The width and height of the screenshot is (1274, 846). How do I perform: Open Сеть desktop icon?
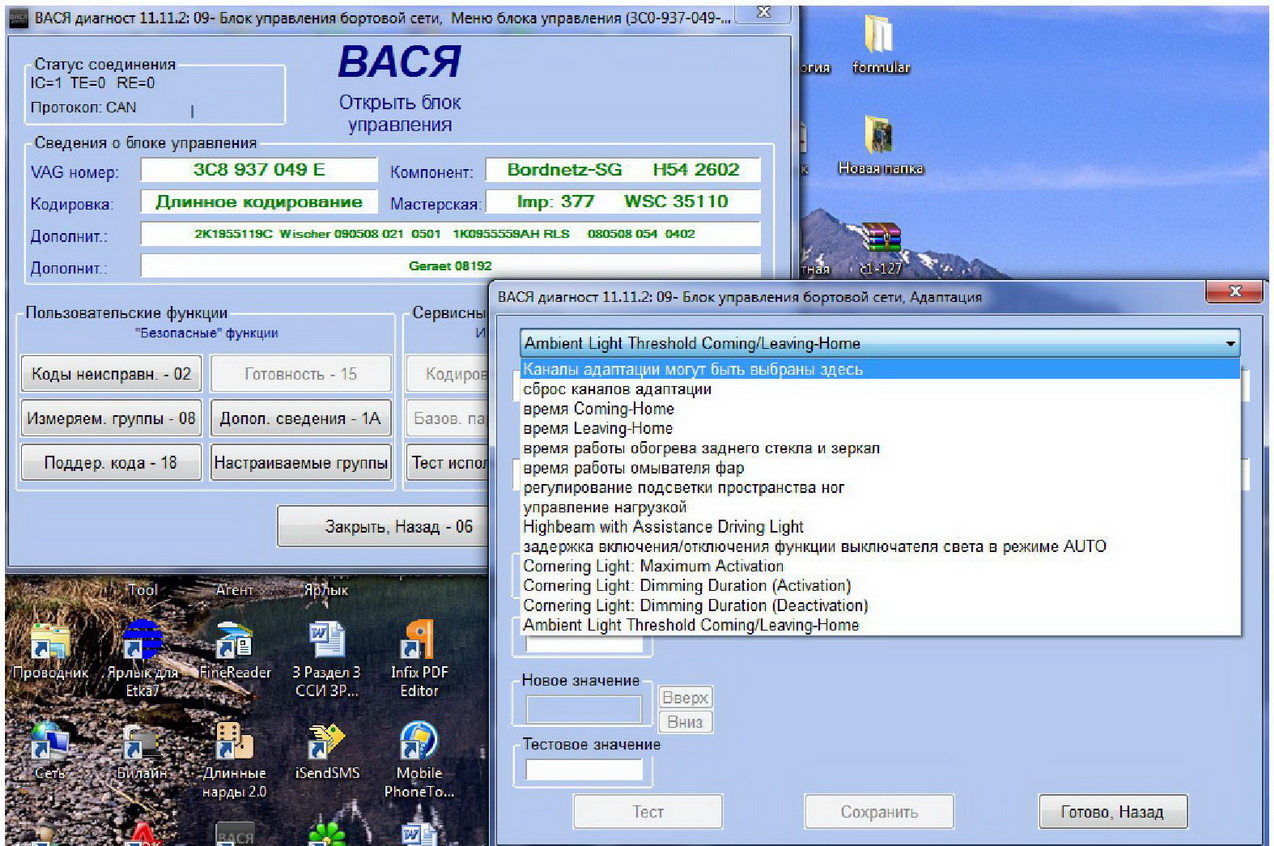[x=50, y=752]
